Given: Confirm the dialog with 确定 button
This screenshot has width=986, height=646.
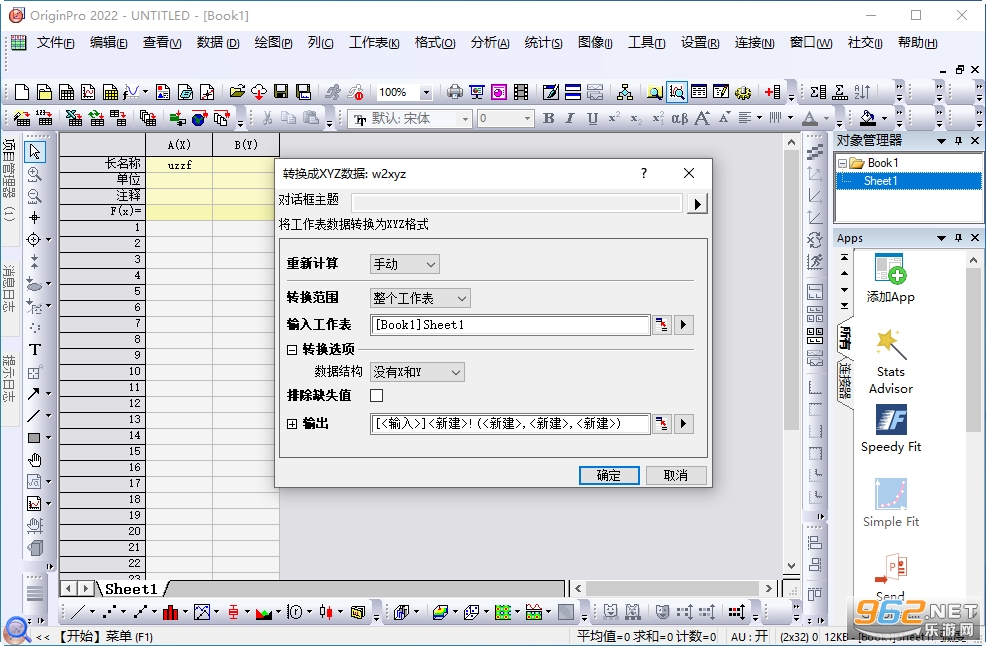Looking at the screenshot, I should point(609,476).
